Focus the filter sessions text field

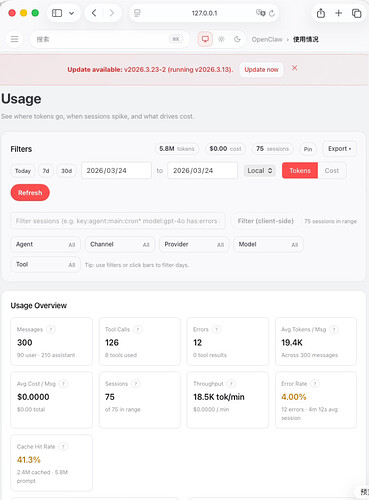click(x=118, y=221)
